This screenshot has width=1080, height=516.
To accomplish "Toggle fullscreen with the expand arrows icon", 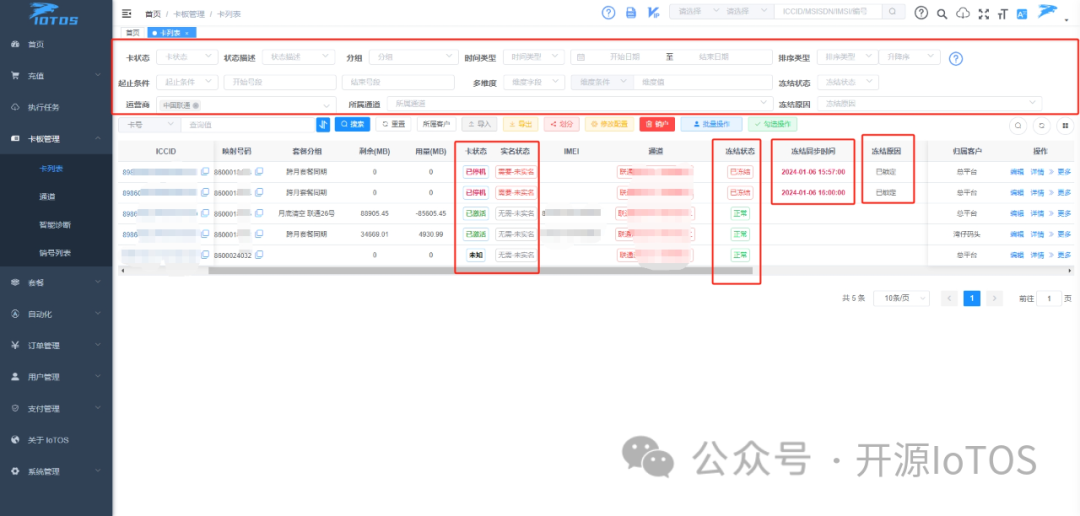I will click(x=984, y=13).
